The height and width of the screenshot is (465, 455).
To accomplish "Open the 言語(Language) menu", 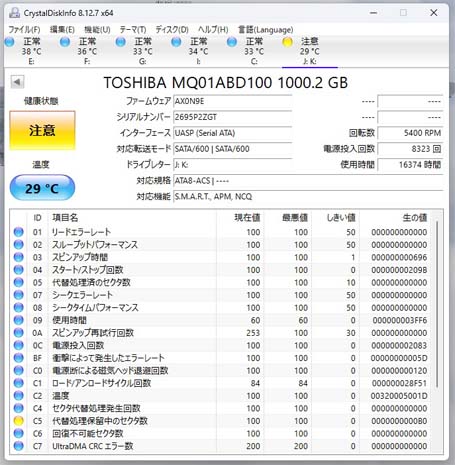I will pos(266,30).
